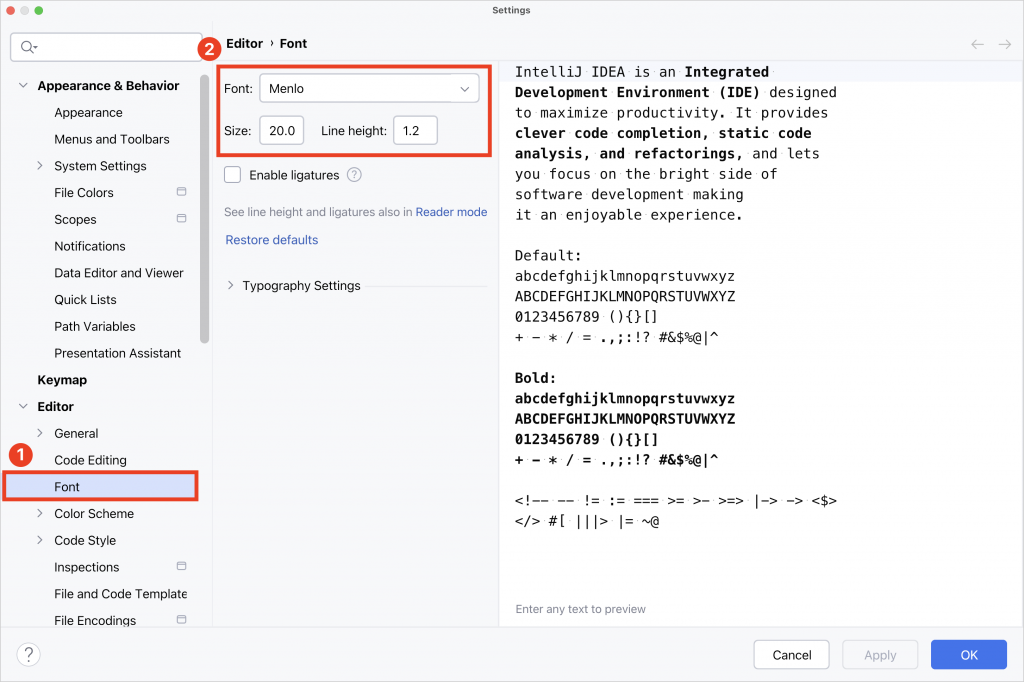Collapse the Appearance & Behavior section

(x=24, y=86)
